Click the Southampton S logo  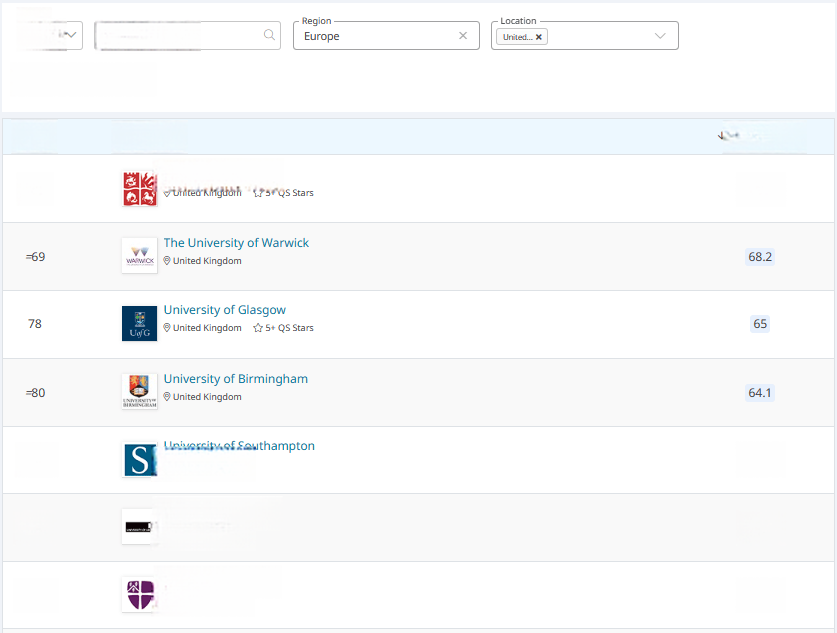[x=139, y=459]
